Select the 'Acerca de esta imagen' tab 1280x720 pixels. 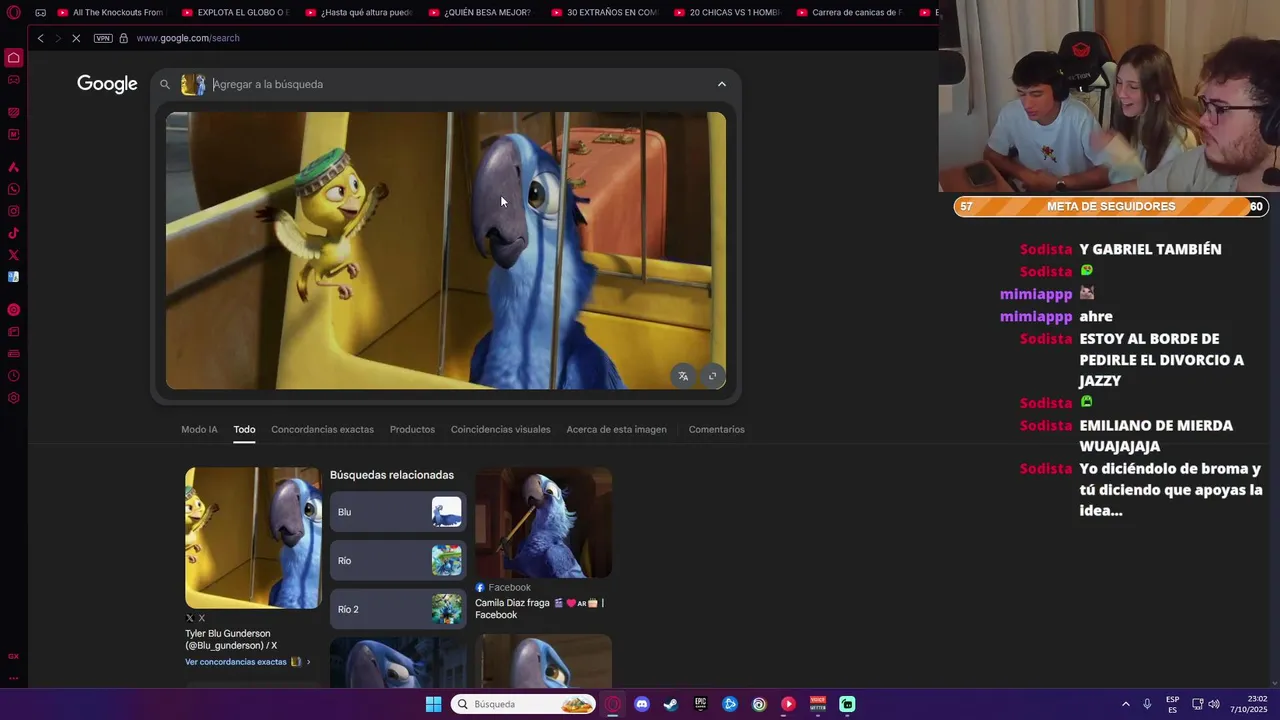(616, 429)
